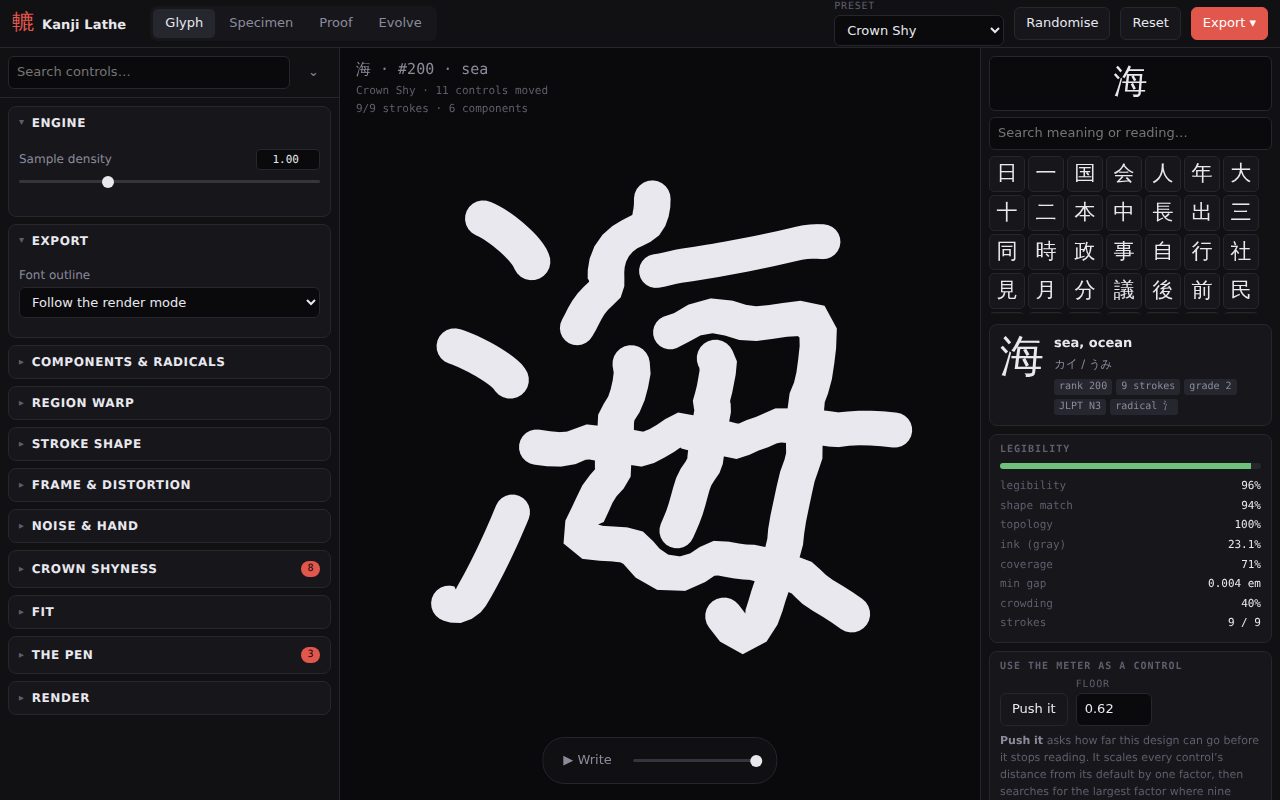Select the 分 kanji tile
Screen dimensions: 1280x800
click(x=1085, y=290)
